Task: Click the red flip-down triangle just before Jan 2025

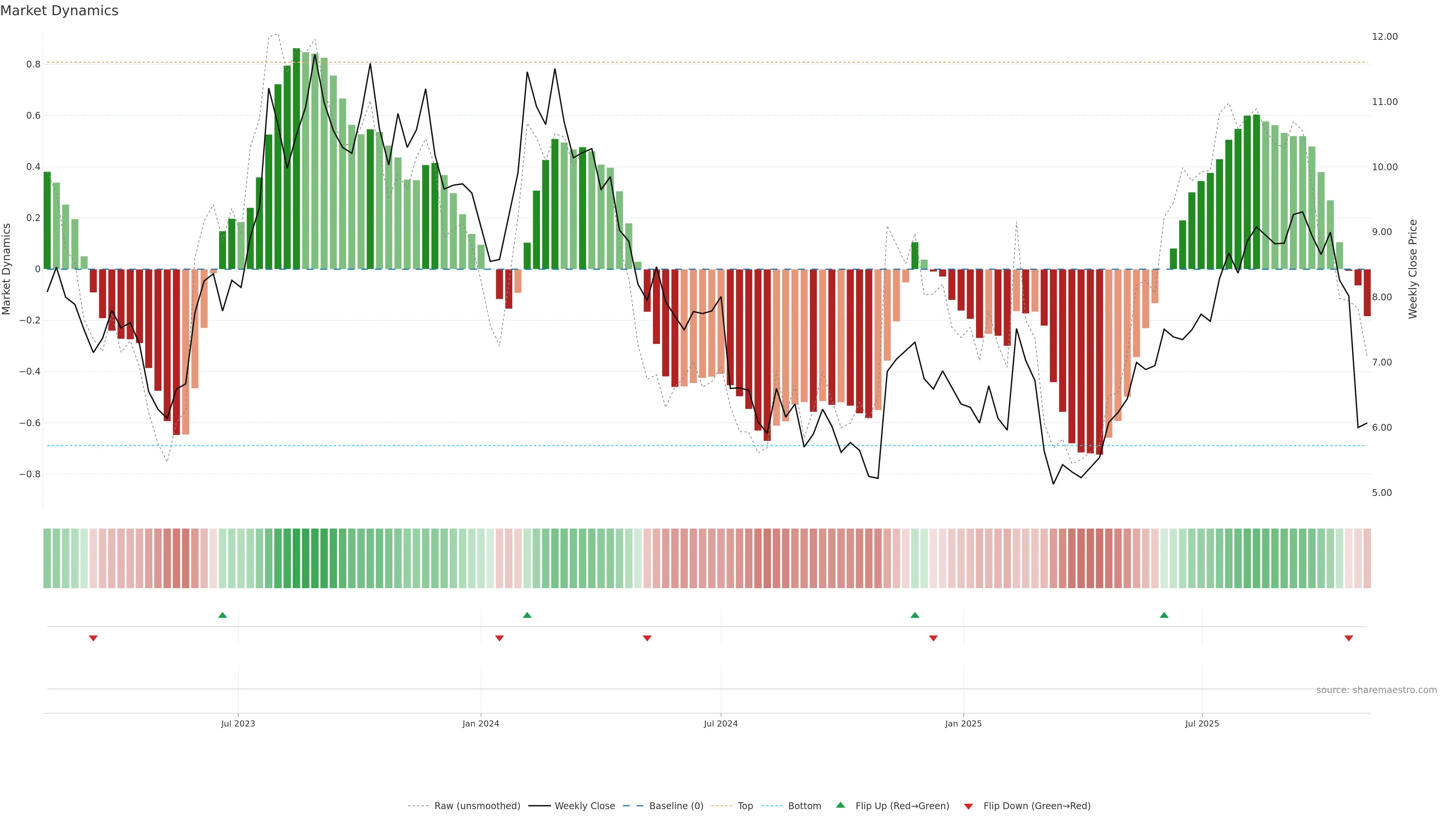Action: [x=933, y=638]
